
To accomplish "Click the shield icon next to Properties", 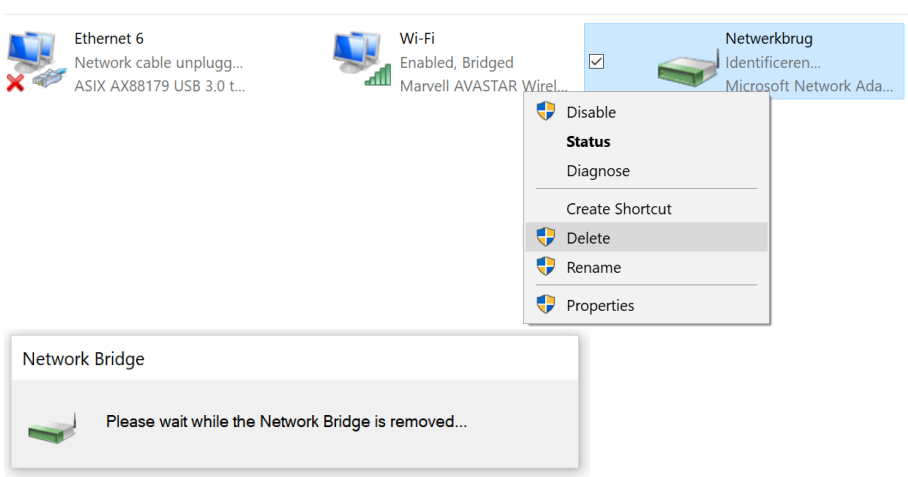I will pyautogui.click(x=545, y=305).
